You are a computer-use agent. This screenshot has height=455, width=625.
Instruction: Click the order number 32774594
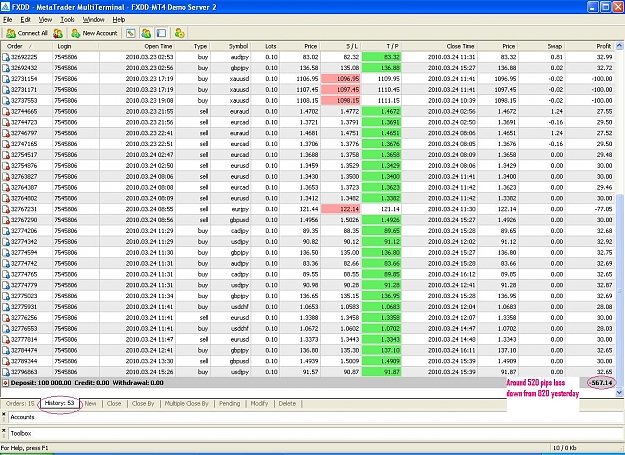click(24, 253)
